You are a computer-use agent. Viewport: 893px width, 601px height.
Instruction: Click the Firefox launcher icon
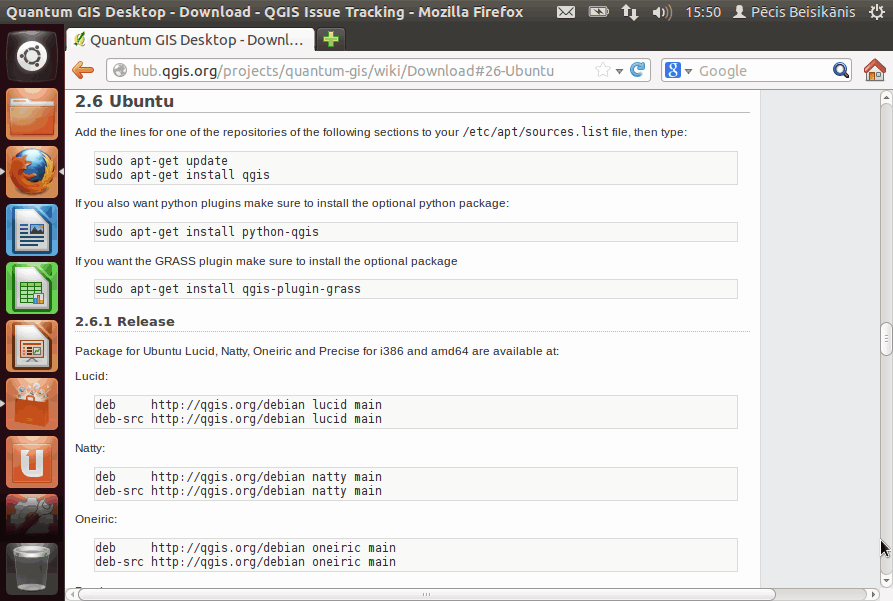[32, 172]
